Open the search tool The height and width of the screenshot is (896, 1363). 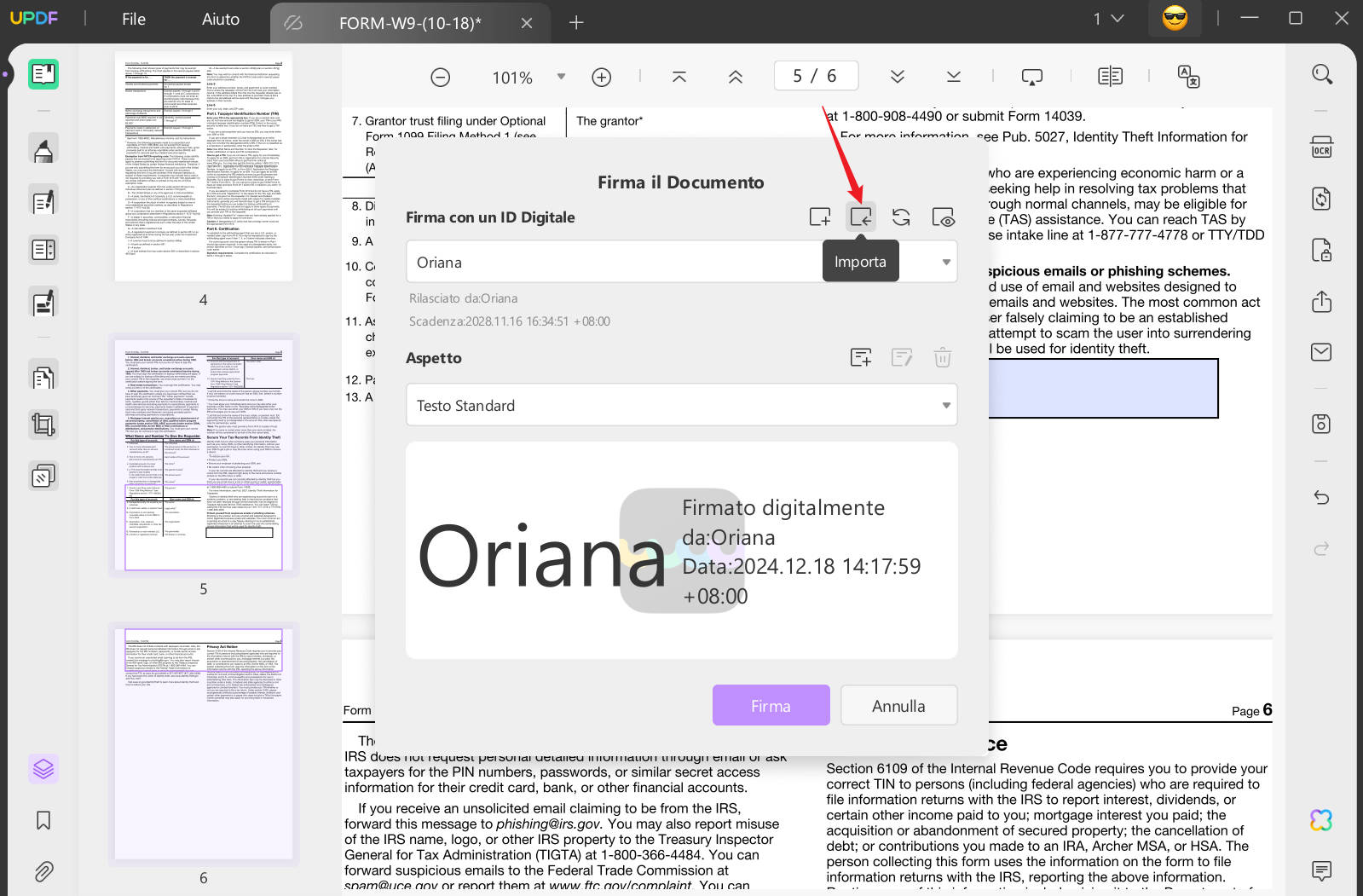tap(1322, 74)
